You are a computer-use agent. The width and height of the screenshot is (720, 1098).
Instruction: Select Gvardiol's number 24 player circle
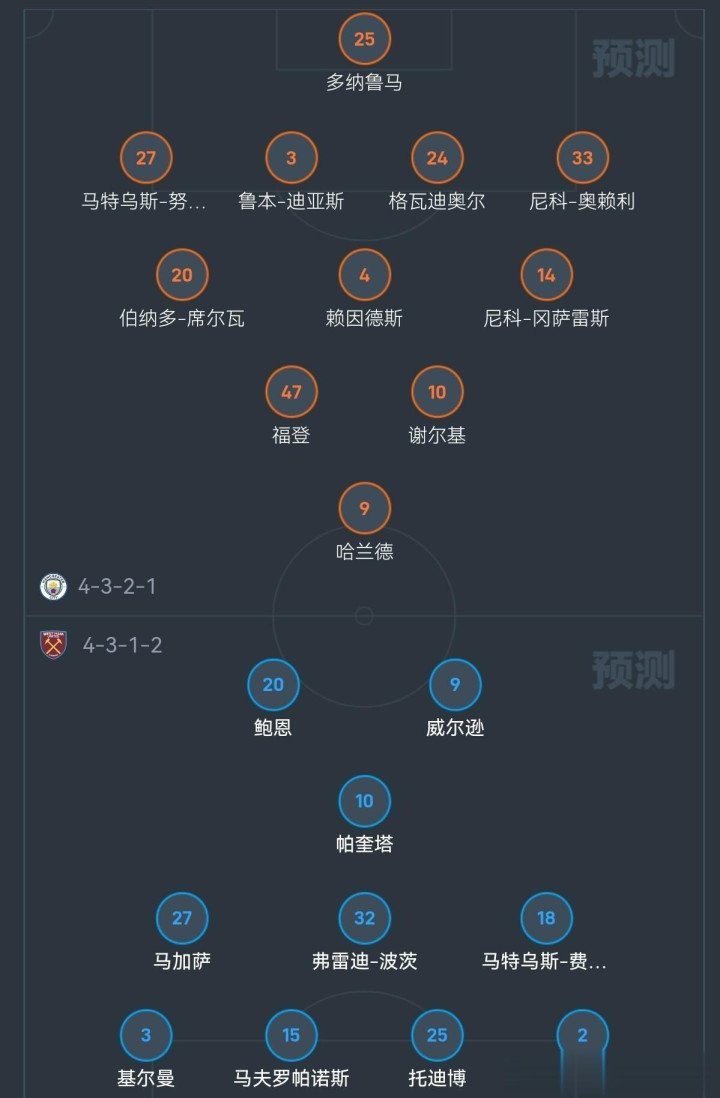(x=437, y=158)
